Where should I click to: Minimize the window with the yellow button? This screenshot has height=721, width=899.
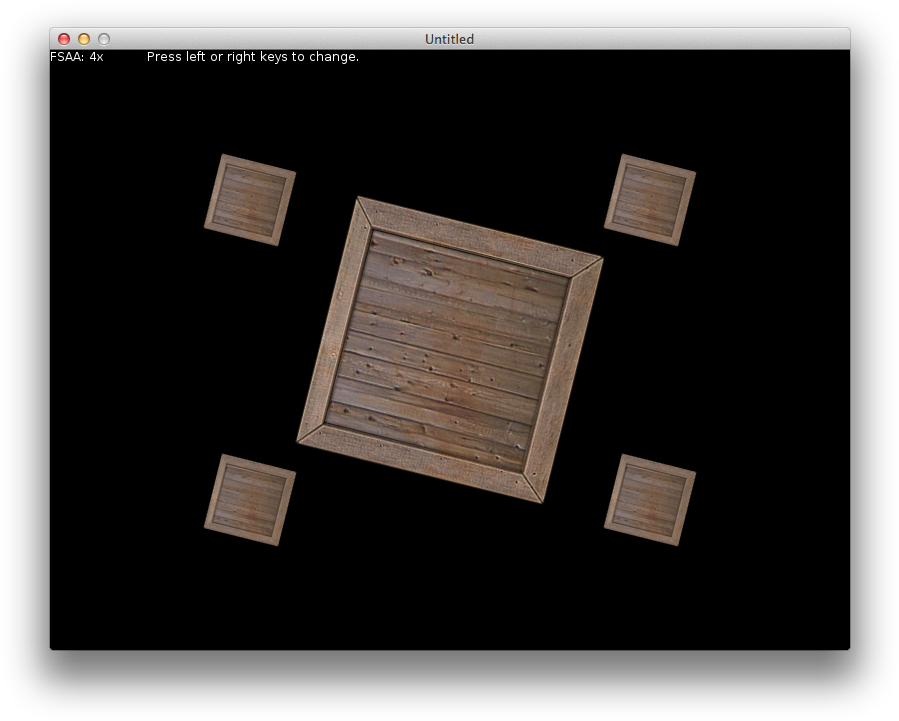(84, 39)
